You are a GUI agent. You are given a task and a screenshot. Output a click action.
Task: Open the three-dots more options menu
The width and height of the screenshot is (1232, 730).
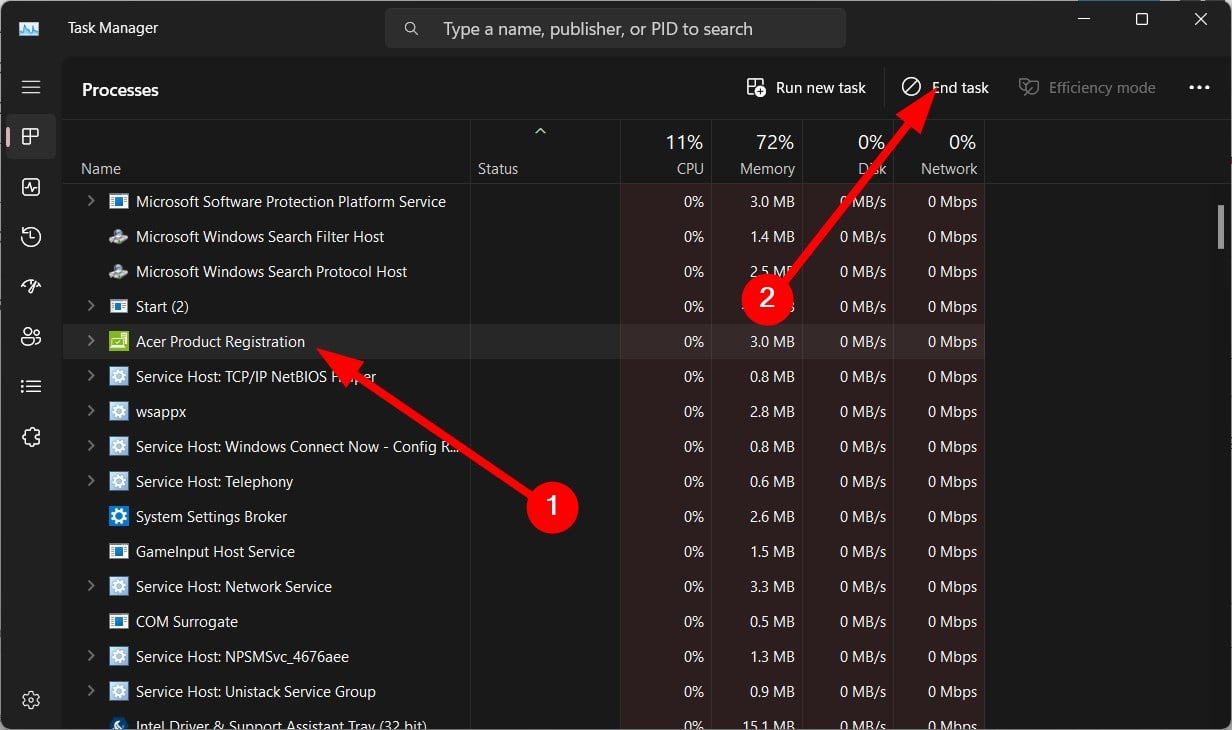[1199, 88]
